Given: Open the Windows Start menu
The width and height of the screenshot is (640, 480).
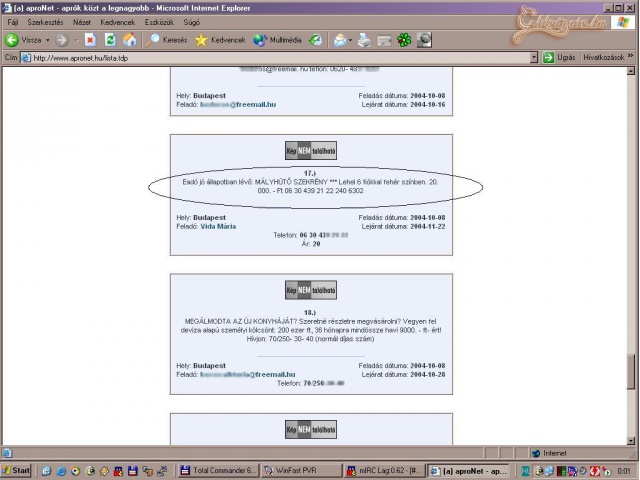Looking at the screenshot, I should (x=17, y=470).
